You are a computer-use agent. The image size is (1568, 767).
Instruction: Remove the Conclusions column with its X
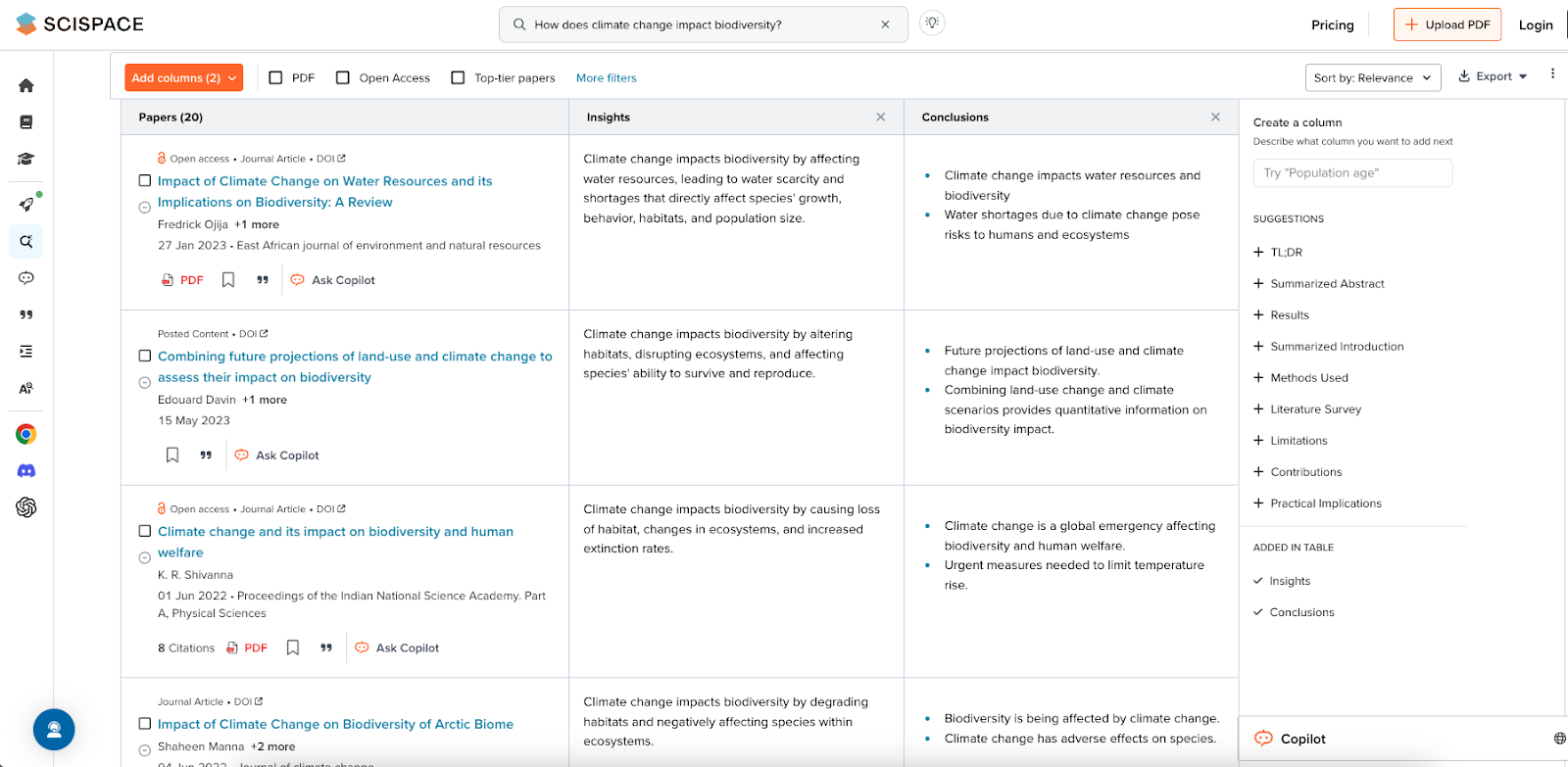[x=1216, y=117]
